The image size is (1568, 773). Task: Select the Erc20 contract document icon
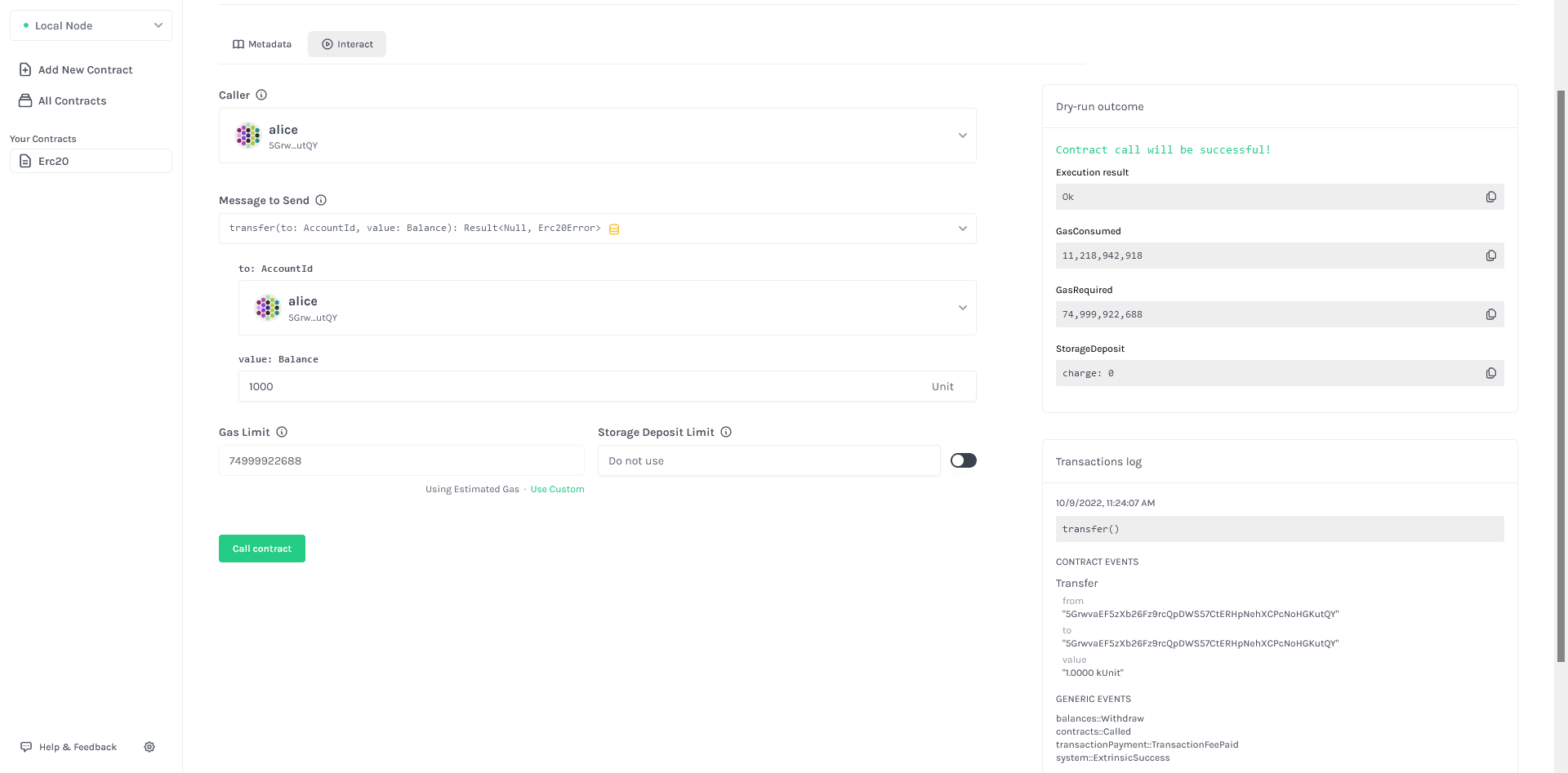[25, 161]
